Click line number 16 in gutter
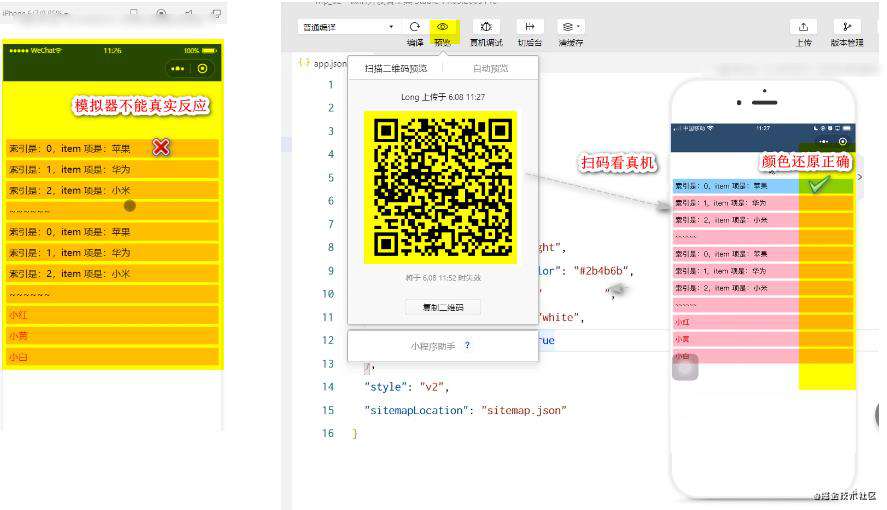Screen dimensions: 887x510 pyautogui.click(x=328, y=433)
